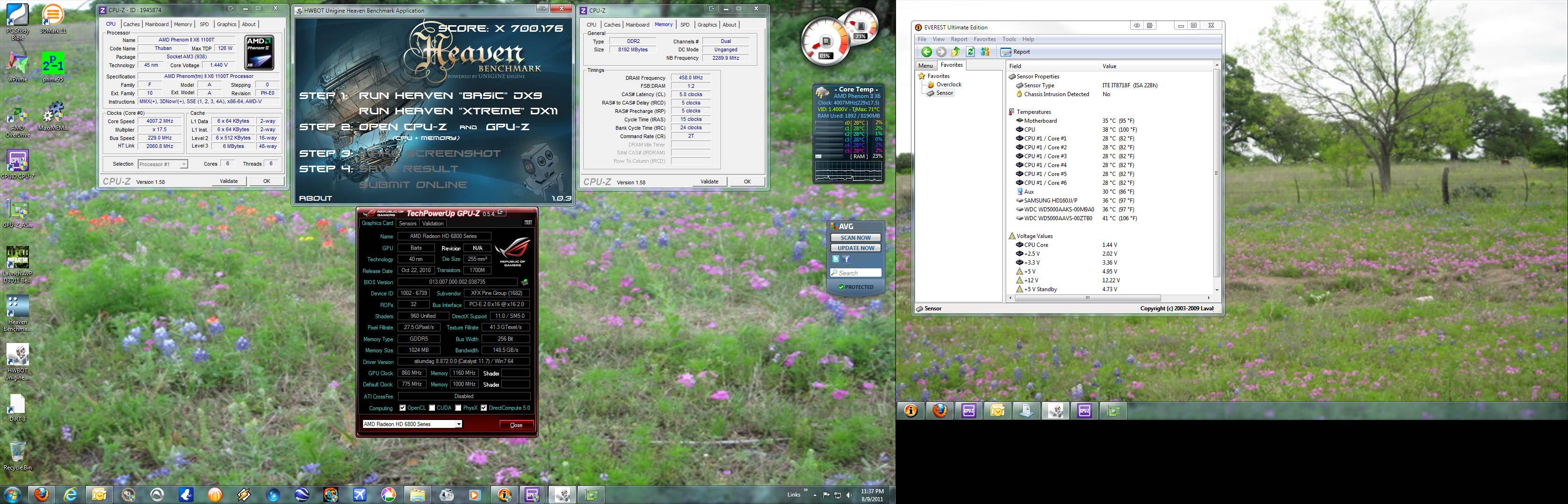Open the File menu in EVEREST
Screen dimensions: 1568x504
click(922, 39)
